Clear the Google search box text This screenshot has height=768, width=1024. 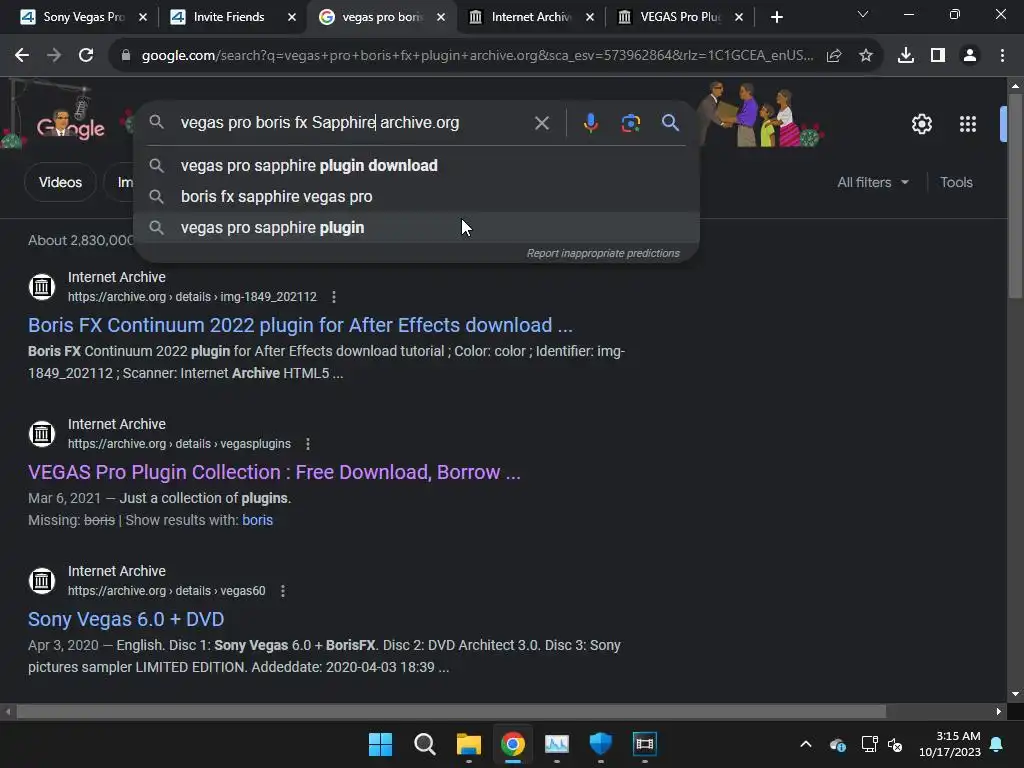tap(541, 123)
